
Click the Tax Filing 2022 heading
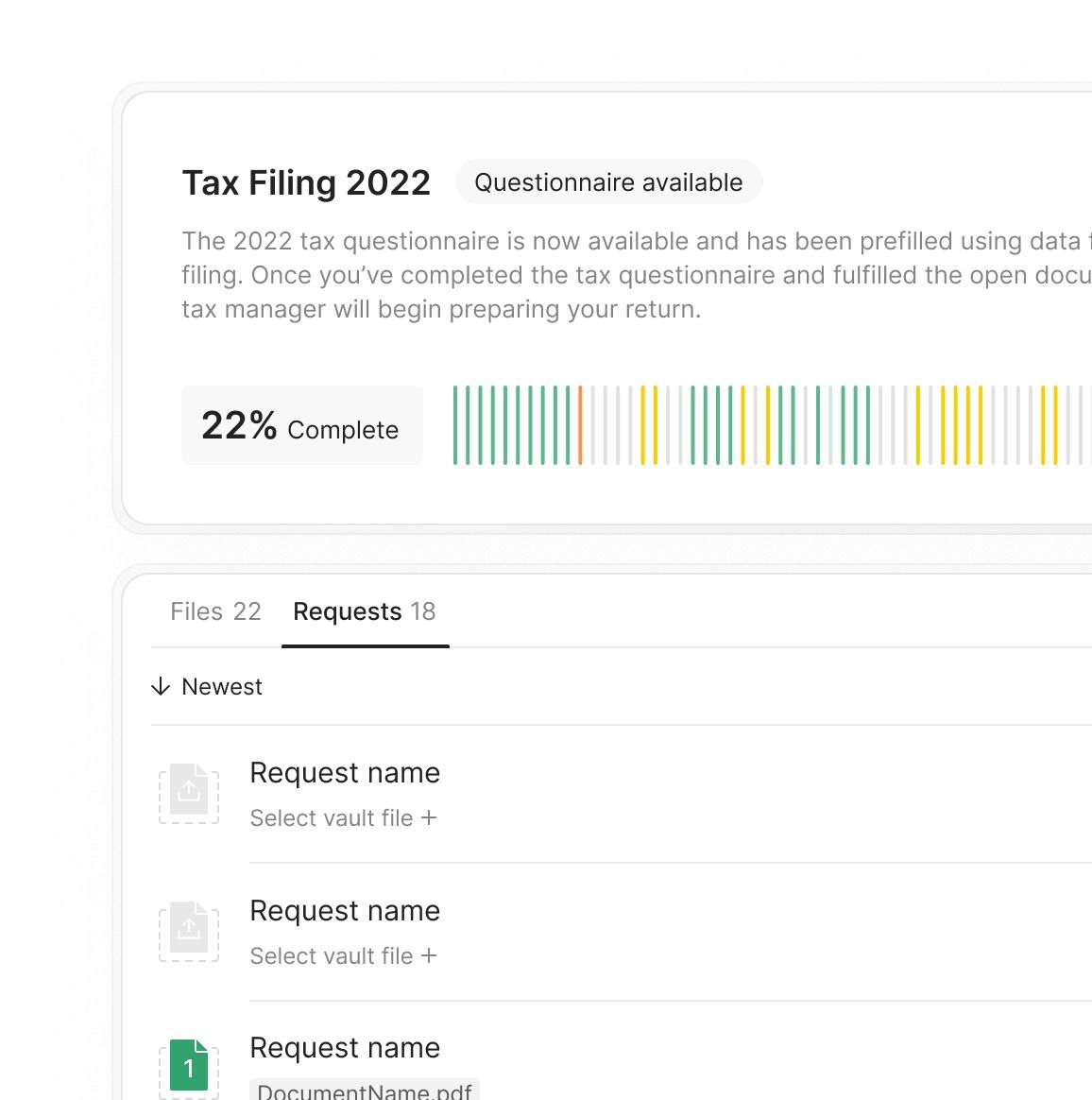click(x=306, y=182)
